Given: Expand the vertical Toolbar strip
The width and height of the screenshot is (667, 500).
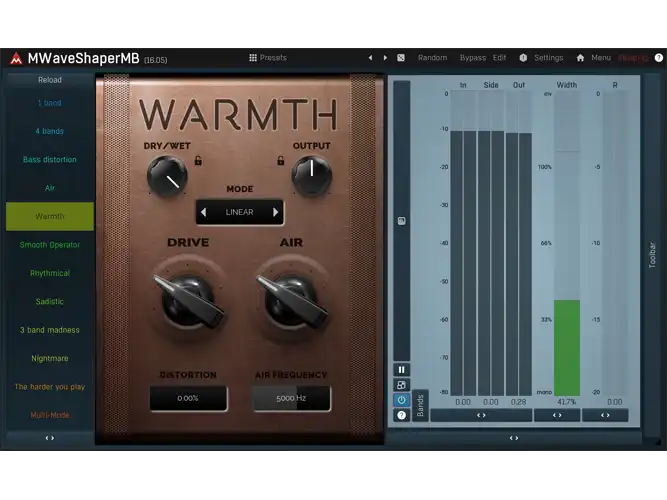Looking at the screenshot, I should (x=653, y=255).
